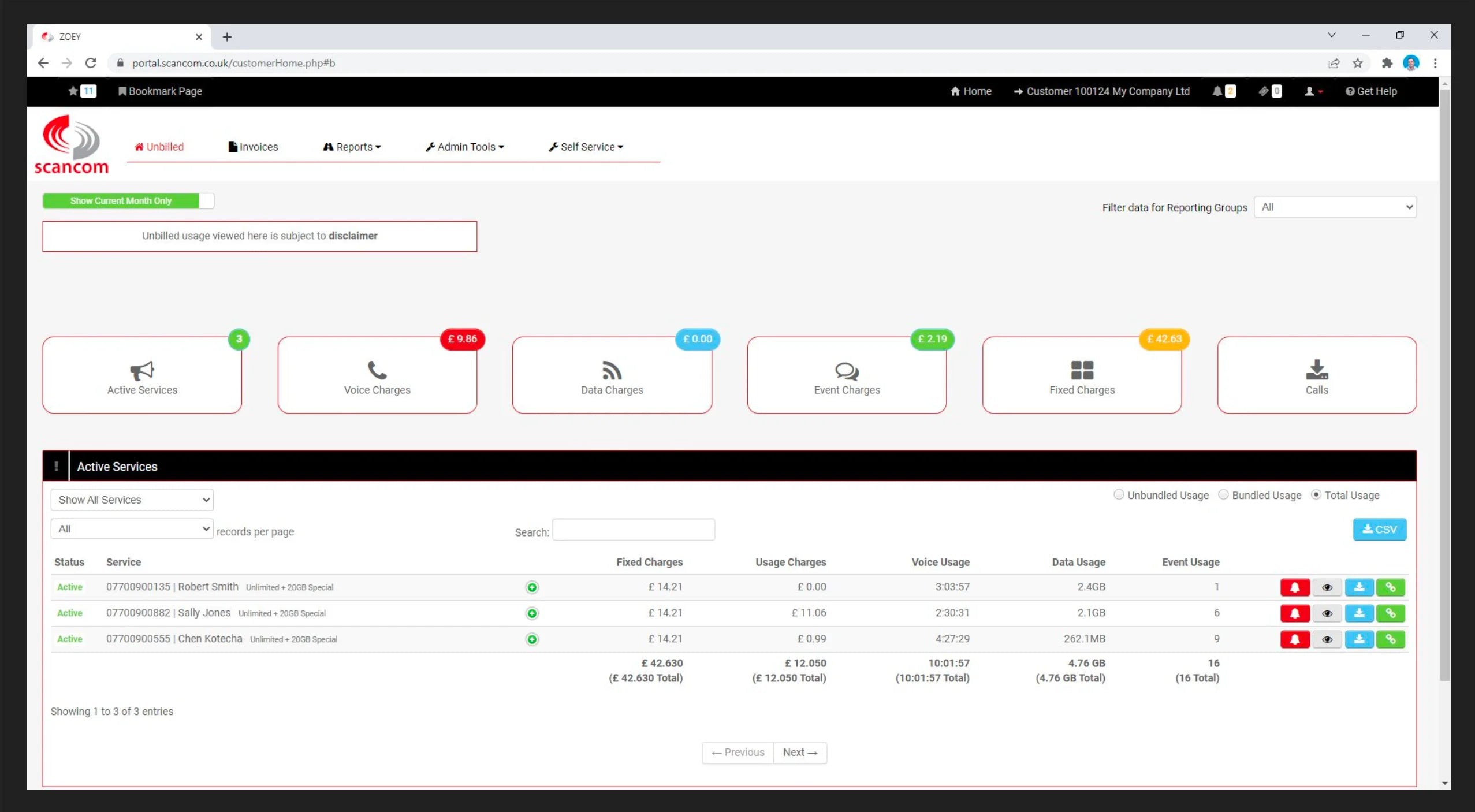The width and height of the screenshot is (1475, 812).
Task: View the Data Charges panel
Action: coord(612,375)
